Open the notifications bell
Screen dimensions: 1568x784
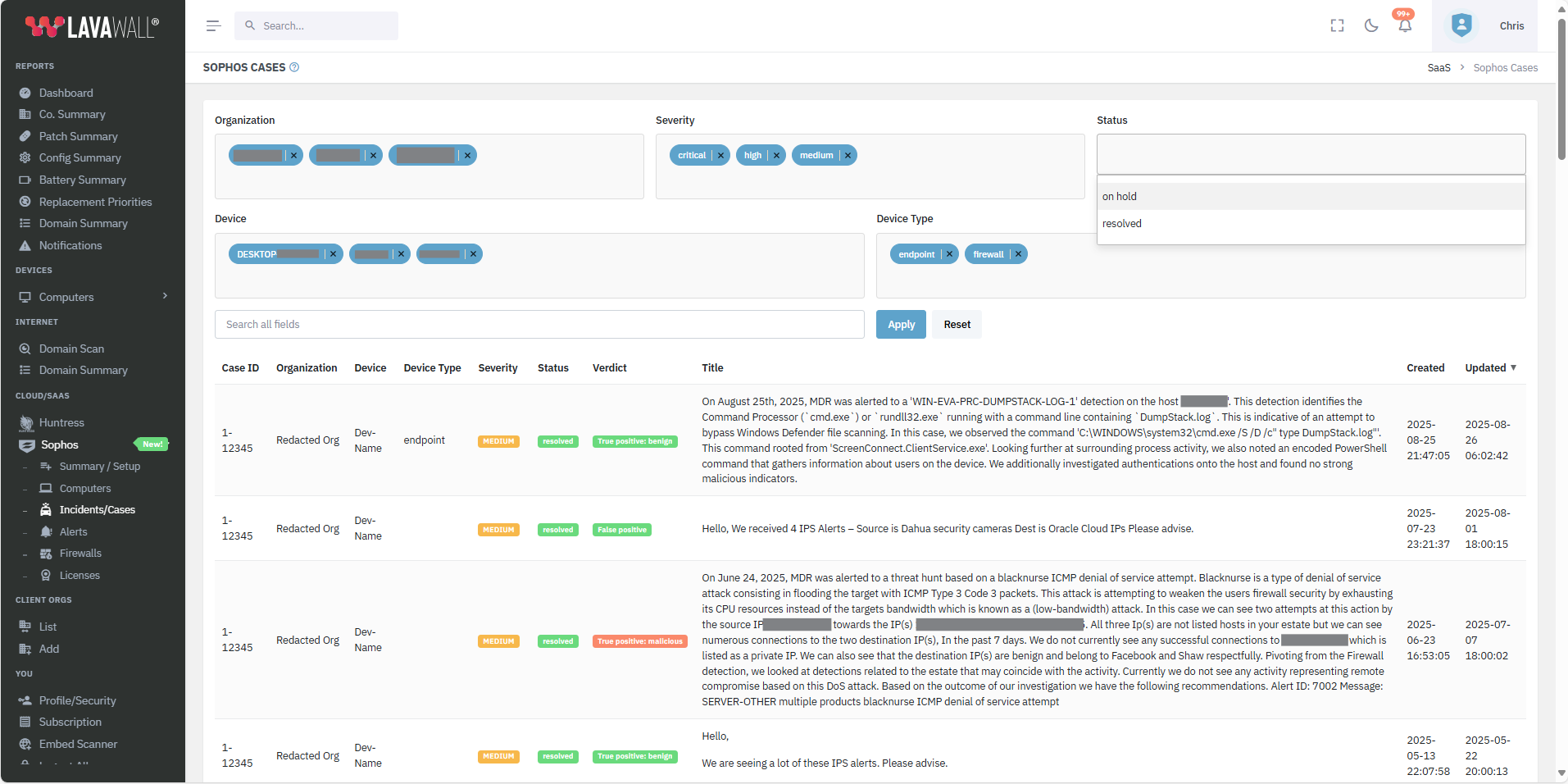click(1403, 25)
